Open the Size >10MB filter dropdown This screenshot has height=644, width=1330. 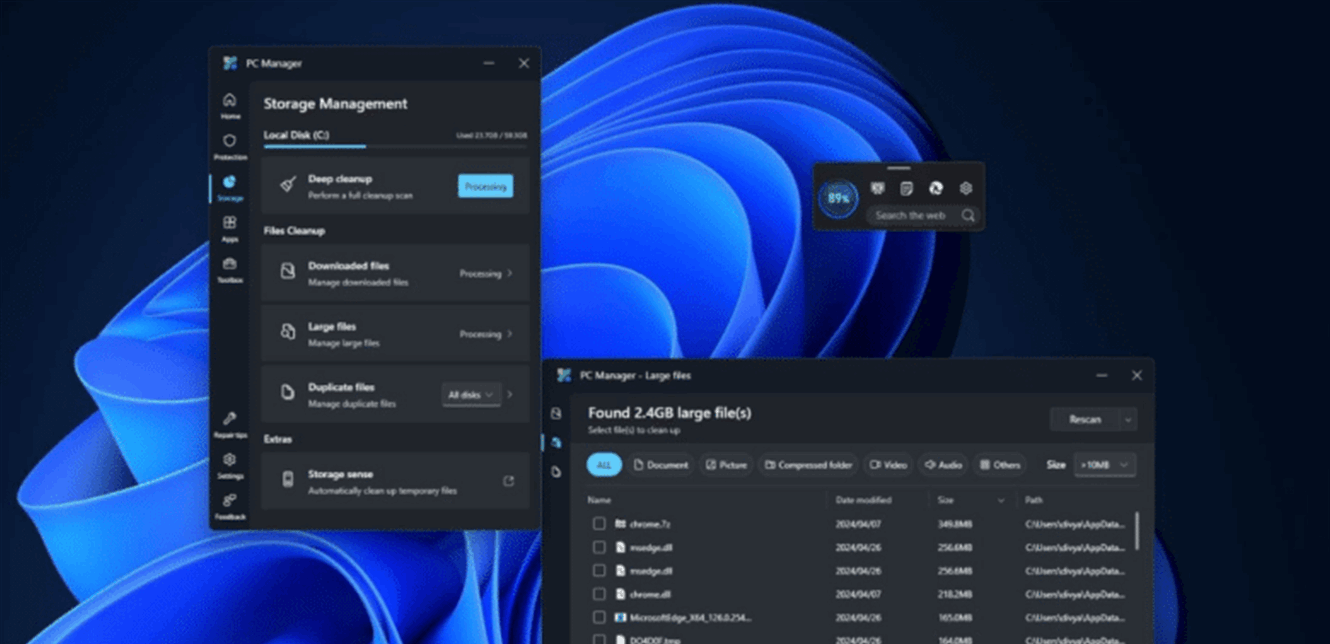1105,465
